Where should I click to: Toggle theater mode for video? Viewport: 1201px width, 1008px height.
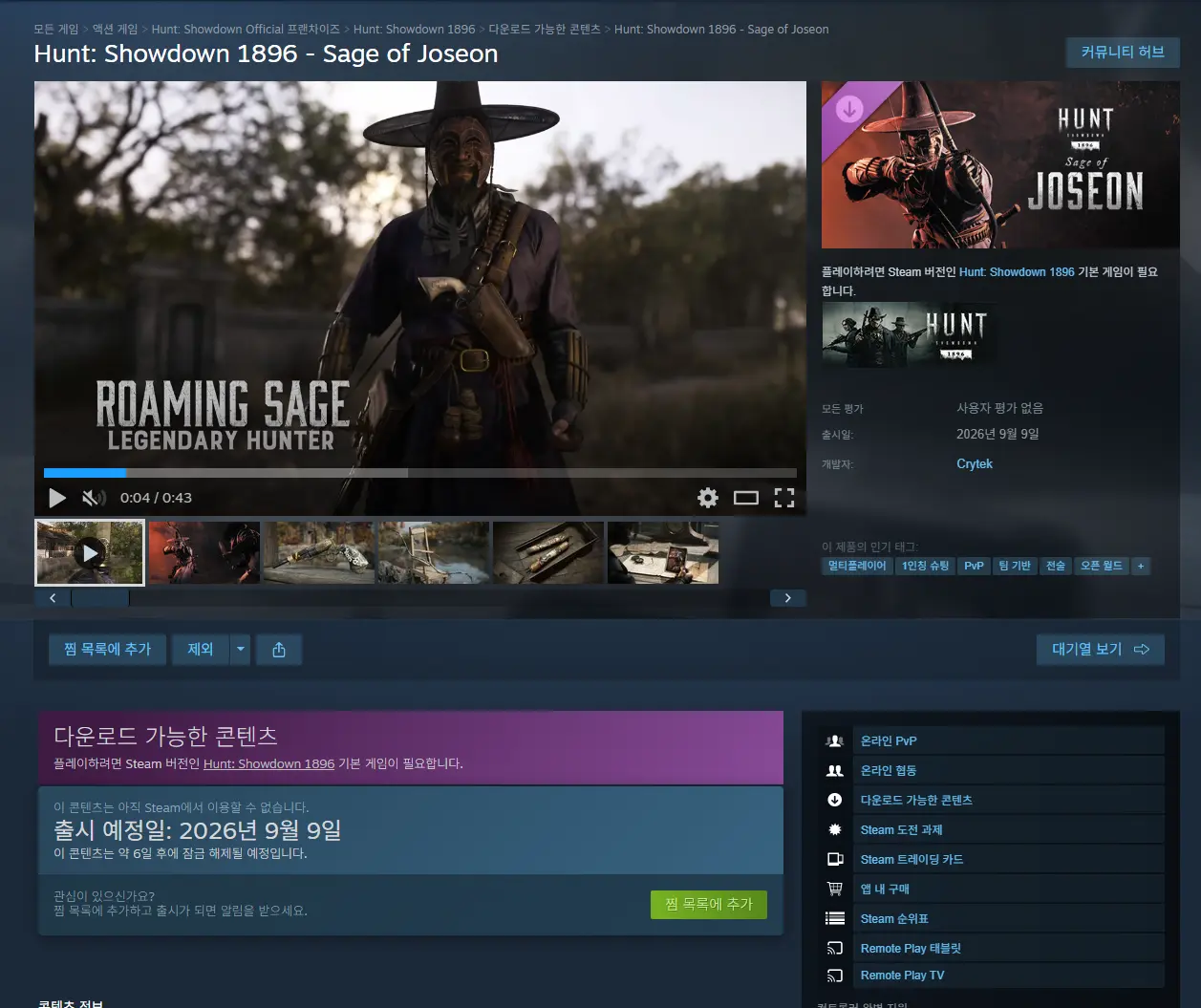[x=746, y=498]
